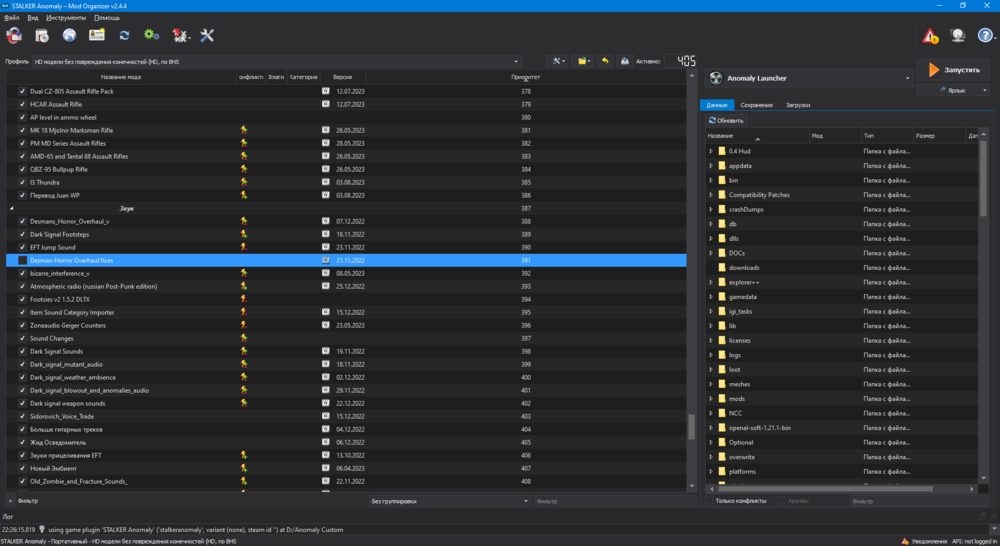Disable Old_Zombie_and_Fracture_Sounds_ mod

point(23,481)
